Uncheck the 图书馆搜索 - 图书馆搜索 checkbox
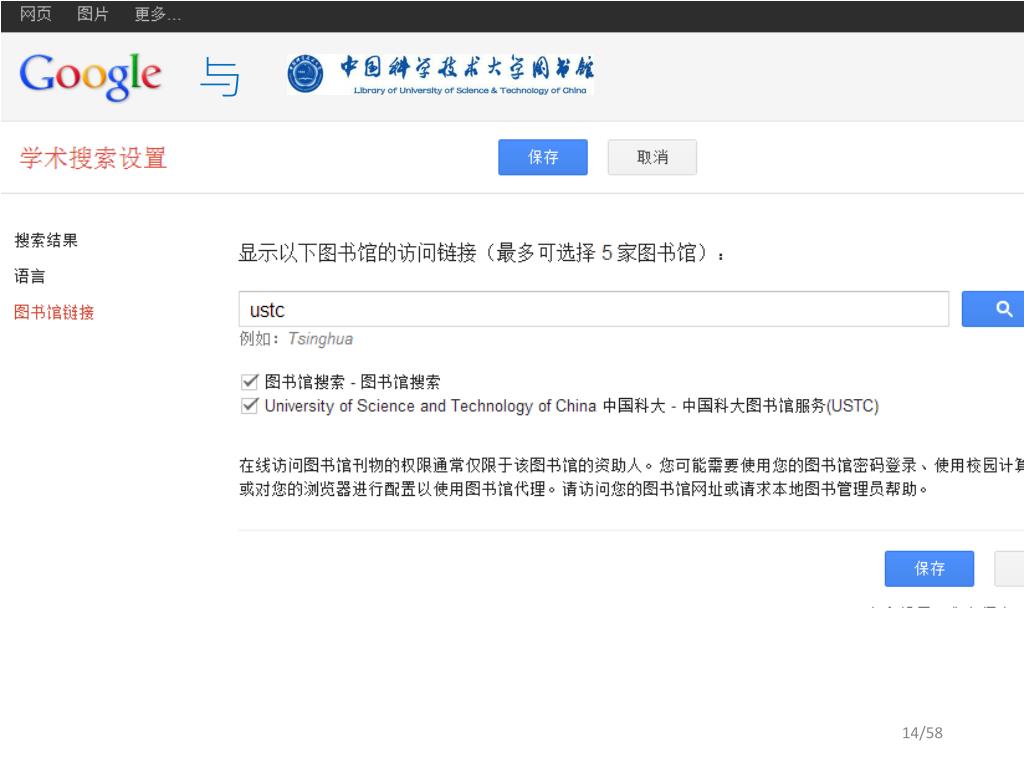The height and width of the screenshot is (768, 1024). [x=249, y=381]
